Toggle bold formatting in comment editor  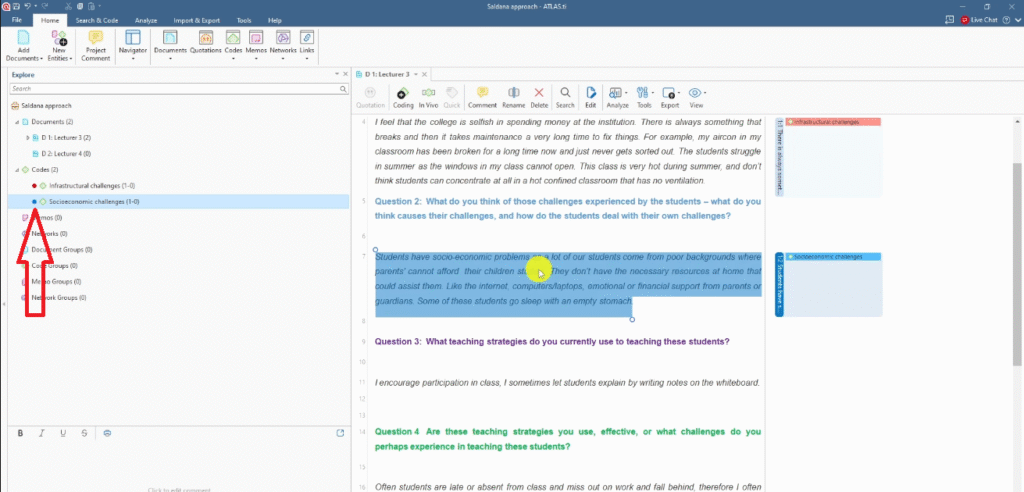(21, 433)
